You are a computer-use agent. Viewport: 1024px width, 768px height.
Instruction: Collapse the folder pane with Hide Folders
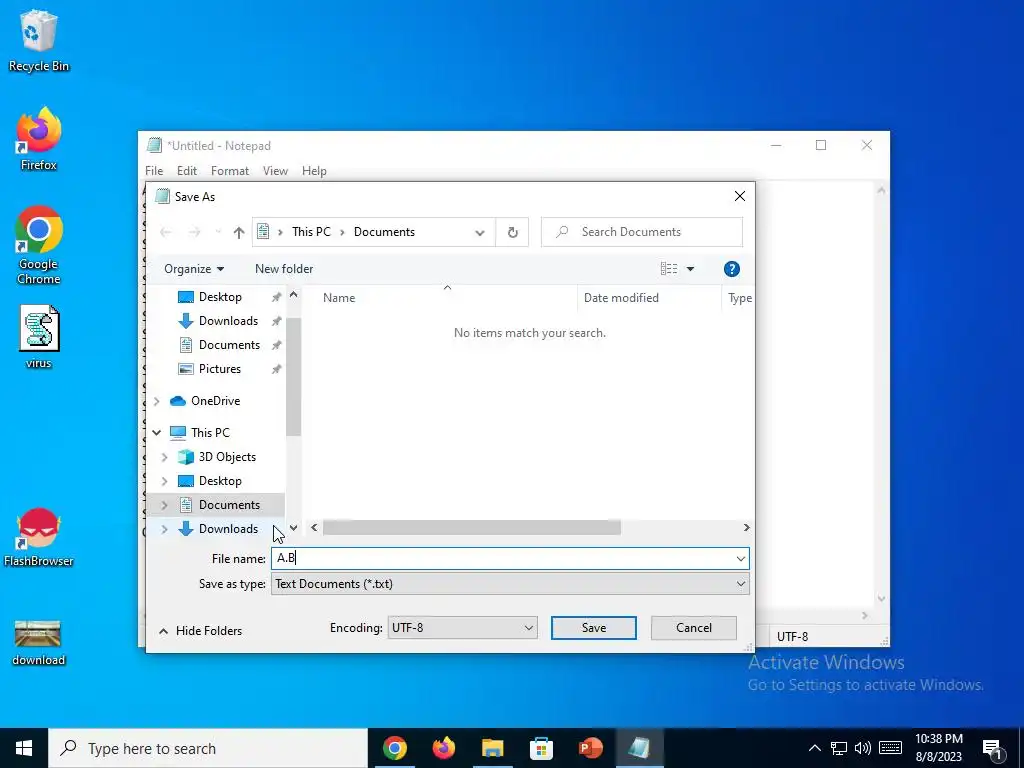point(200,631)
